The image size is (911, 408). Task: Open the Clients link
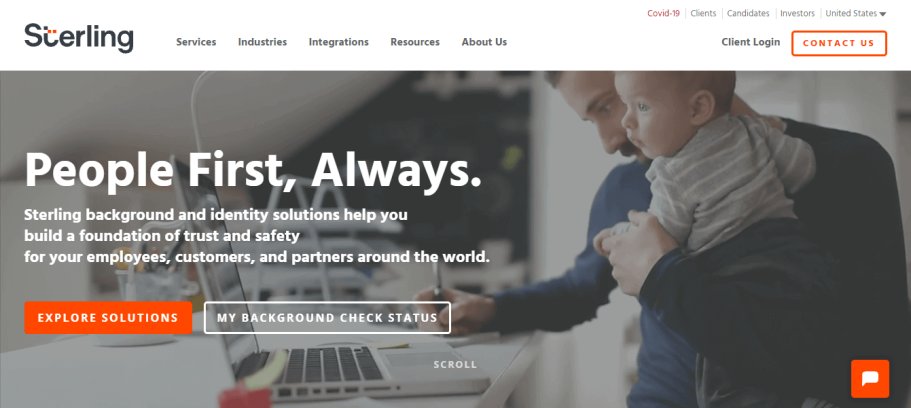pos(703,13)
